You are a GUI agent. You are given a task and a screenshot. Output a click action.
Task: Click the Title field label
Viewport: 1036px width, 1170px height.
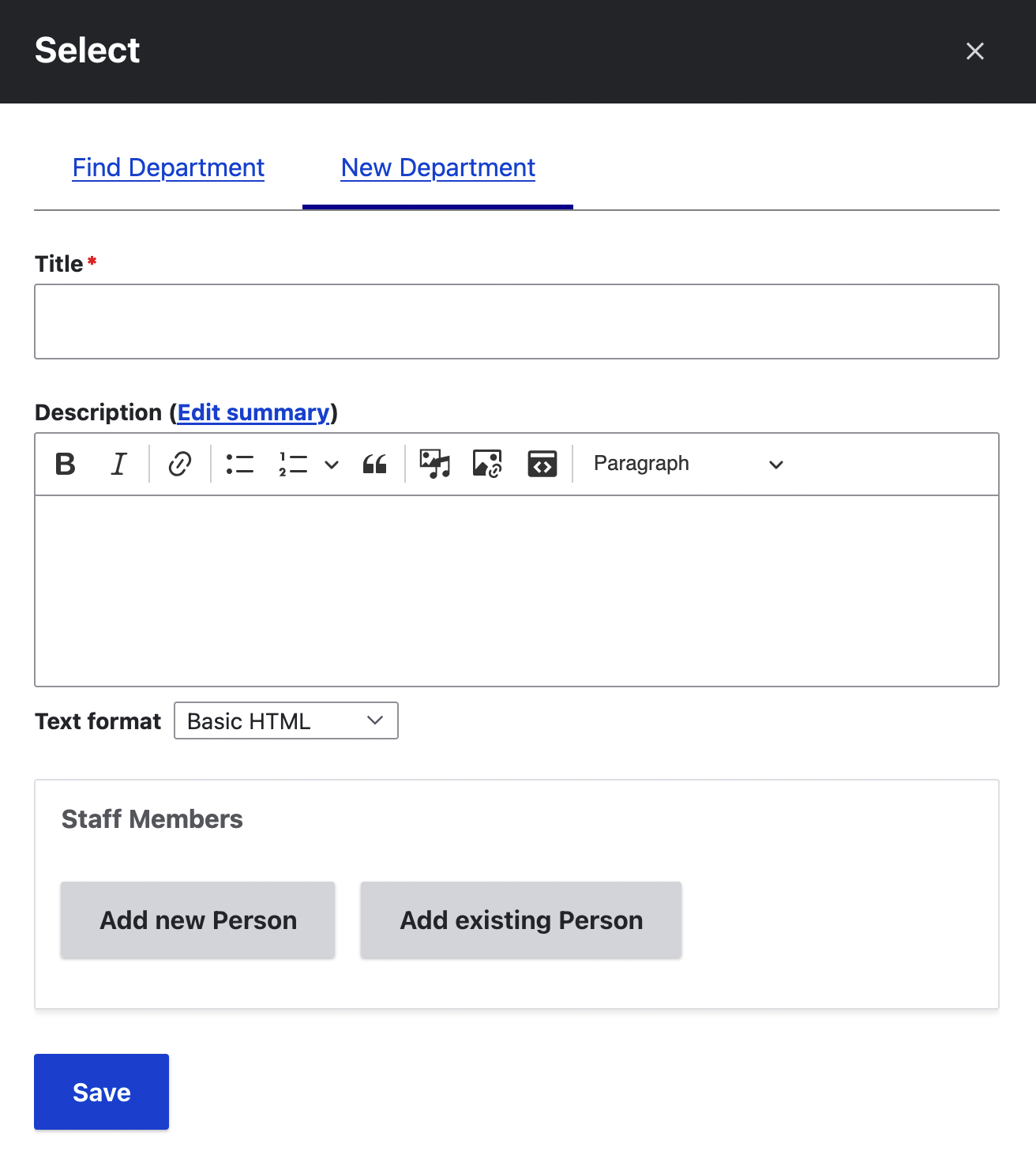coord(59,264)
